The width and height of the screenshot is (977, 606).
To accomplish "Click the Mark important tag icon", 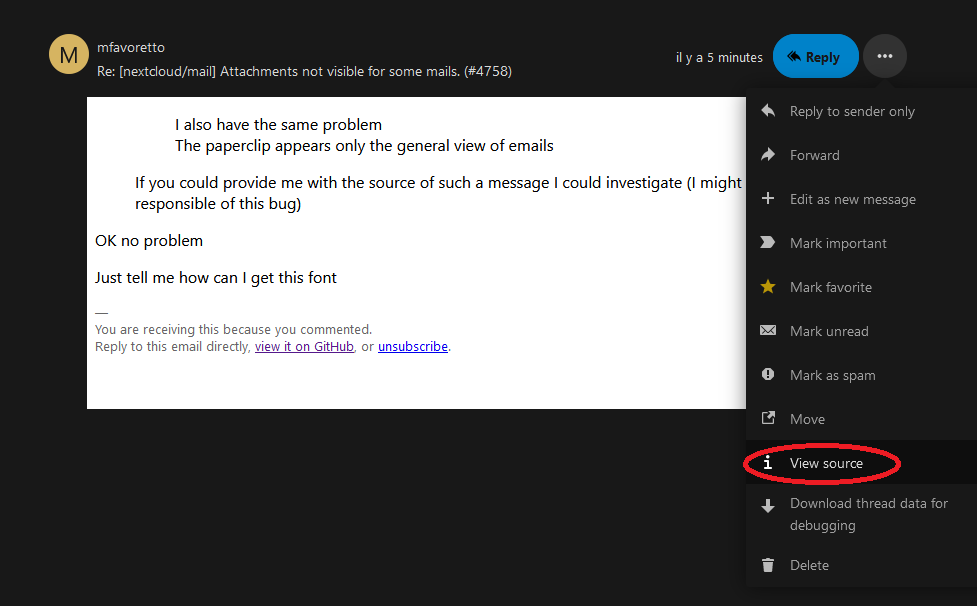I will (768, 243).
